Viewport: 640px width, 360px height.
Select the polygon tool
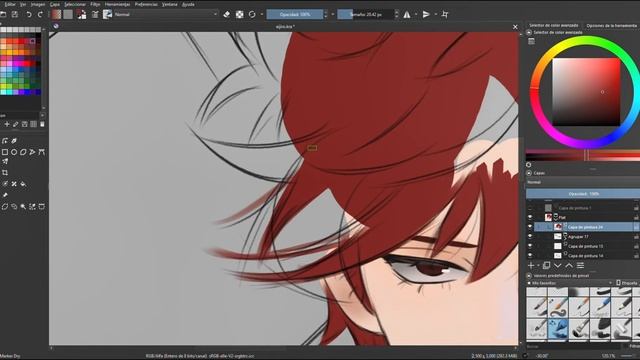23,152
